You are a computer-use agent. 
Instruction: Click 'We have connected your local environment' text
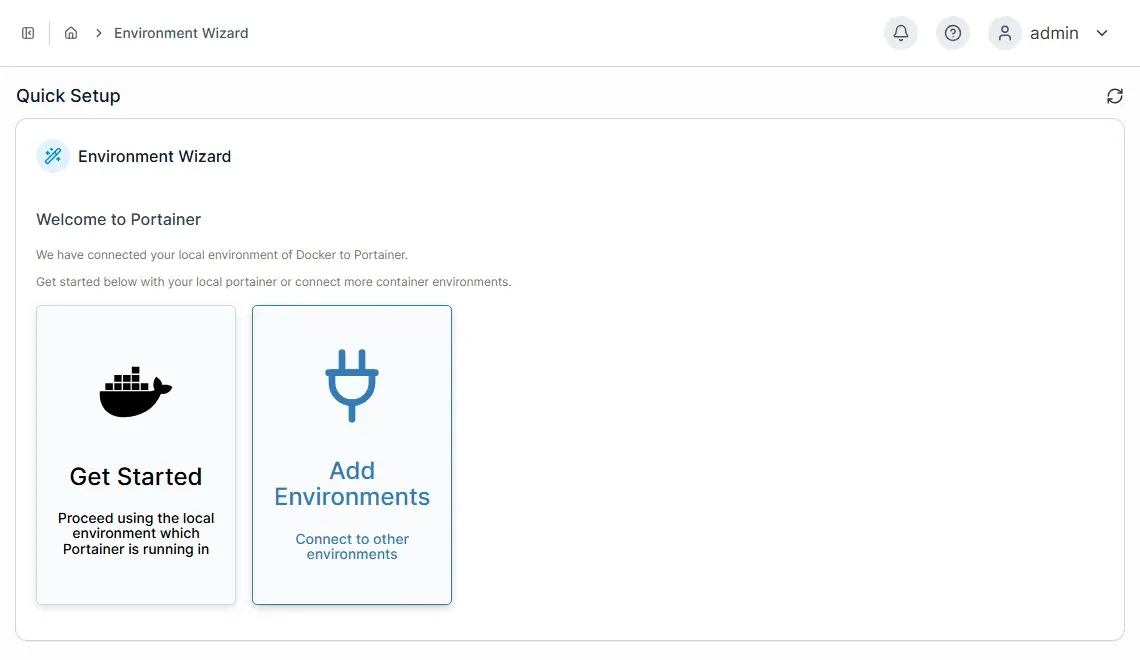pyautogui.click(x=222, y=254)
